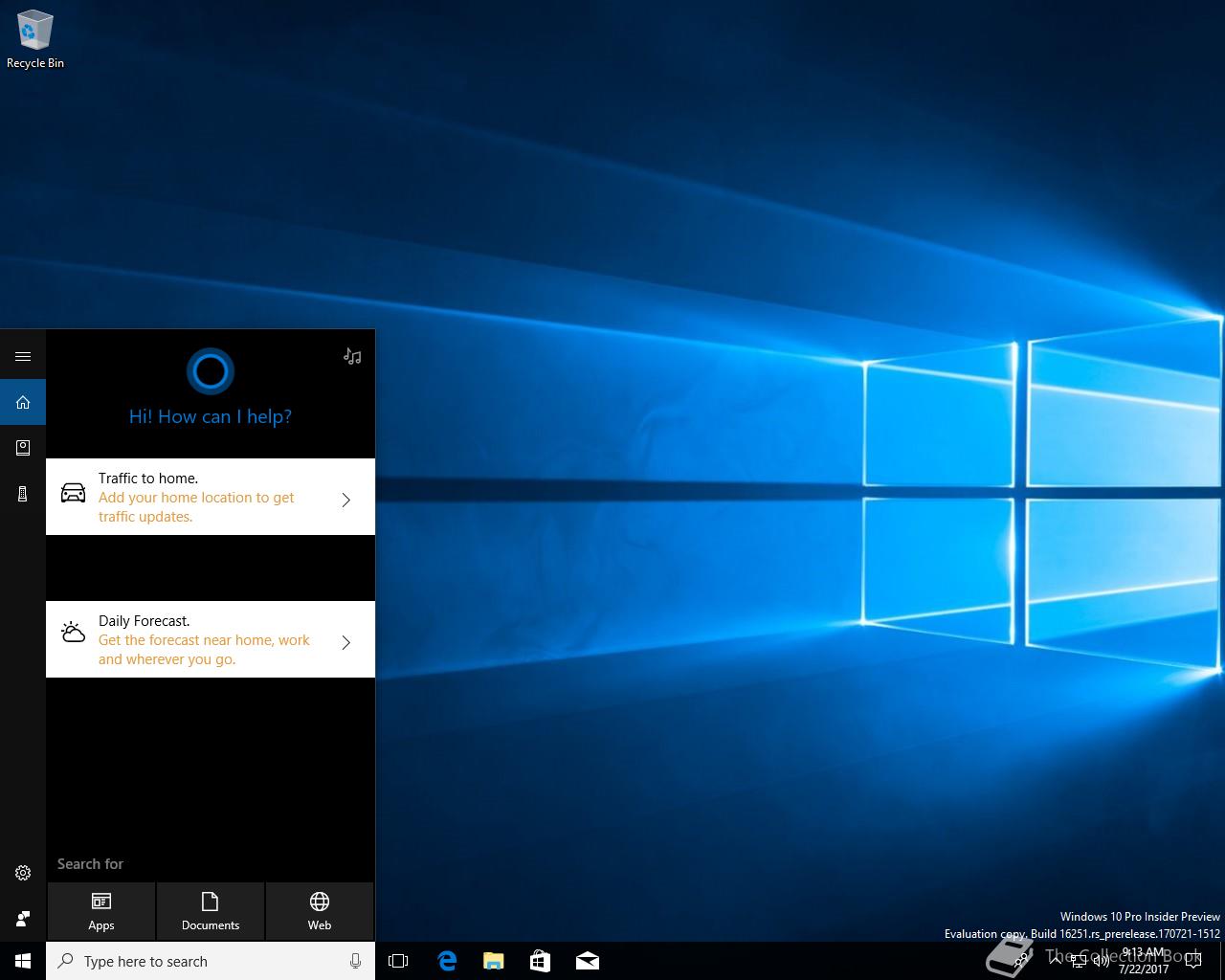Click the Type here to search box
Image resolution: width=1225 pixels, height=980 pixels.
coord(211,961)
